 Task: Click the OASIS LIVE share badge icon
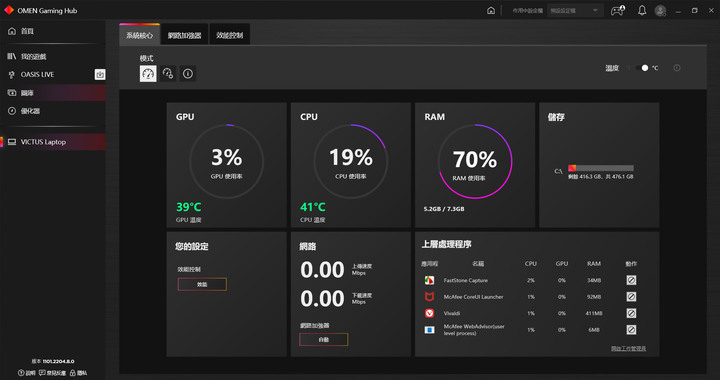[100, 74]
